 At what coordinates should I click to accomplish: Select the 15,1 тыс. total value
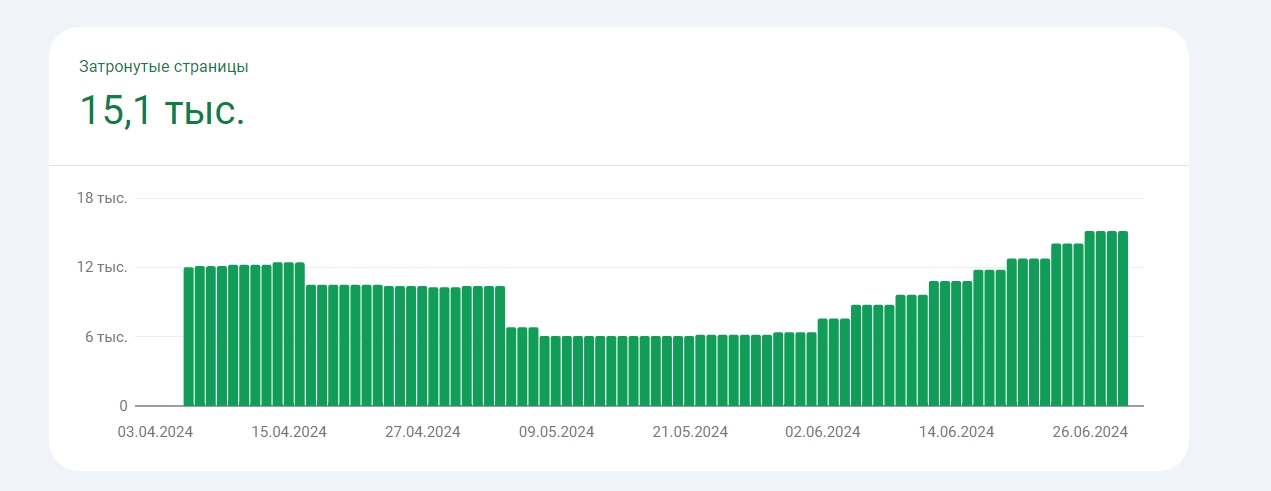coord(162,110)
